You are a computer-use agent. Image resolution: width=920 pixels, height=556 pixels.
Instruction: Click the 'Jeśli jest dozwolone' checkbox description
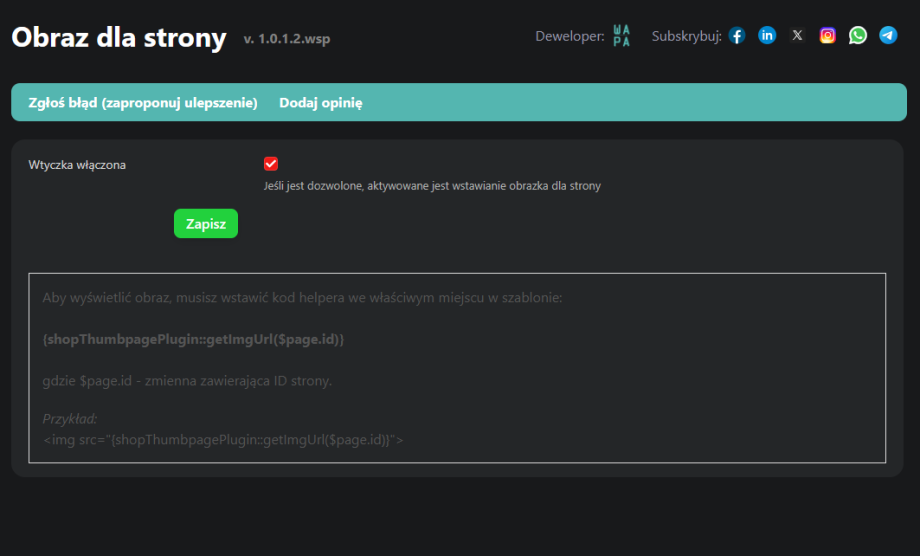click(432, 186)
